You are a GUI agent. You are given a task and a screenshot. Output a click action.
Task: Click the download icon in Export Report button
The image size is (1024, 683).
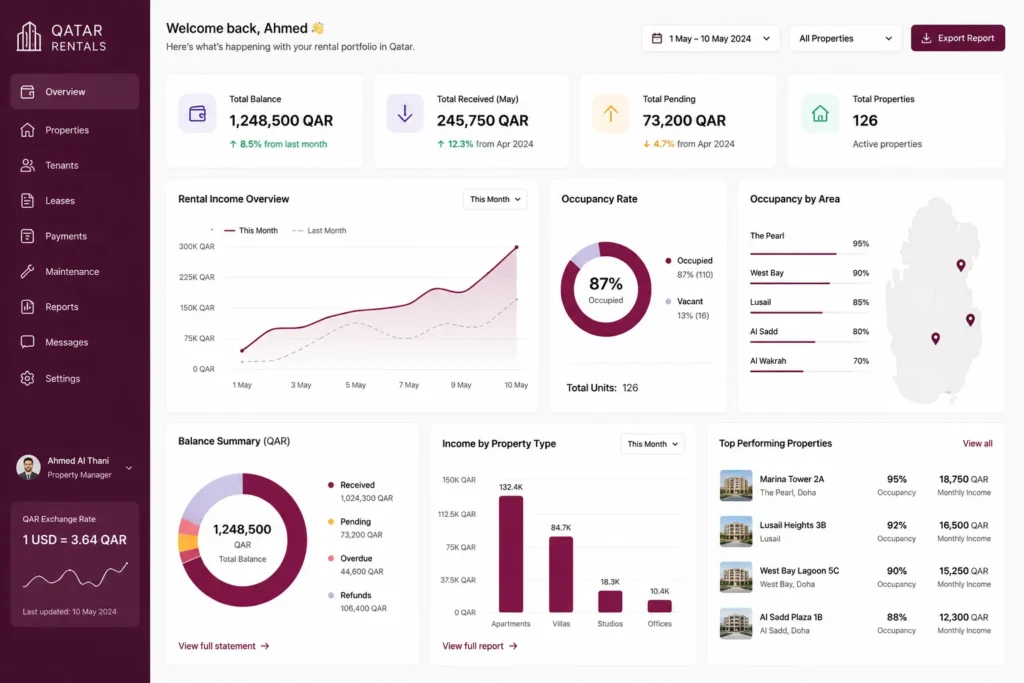926,39
